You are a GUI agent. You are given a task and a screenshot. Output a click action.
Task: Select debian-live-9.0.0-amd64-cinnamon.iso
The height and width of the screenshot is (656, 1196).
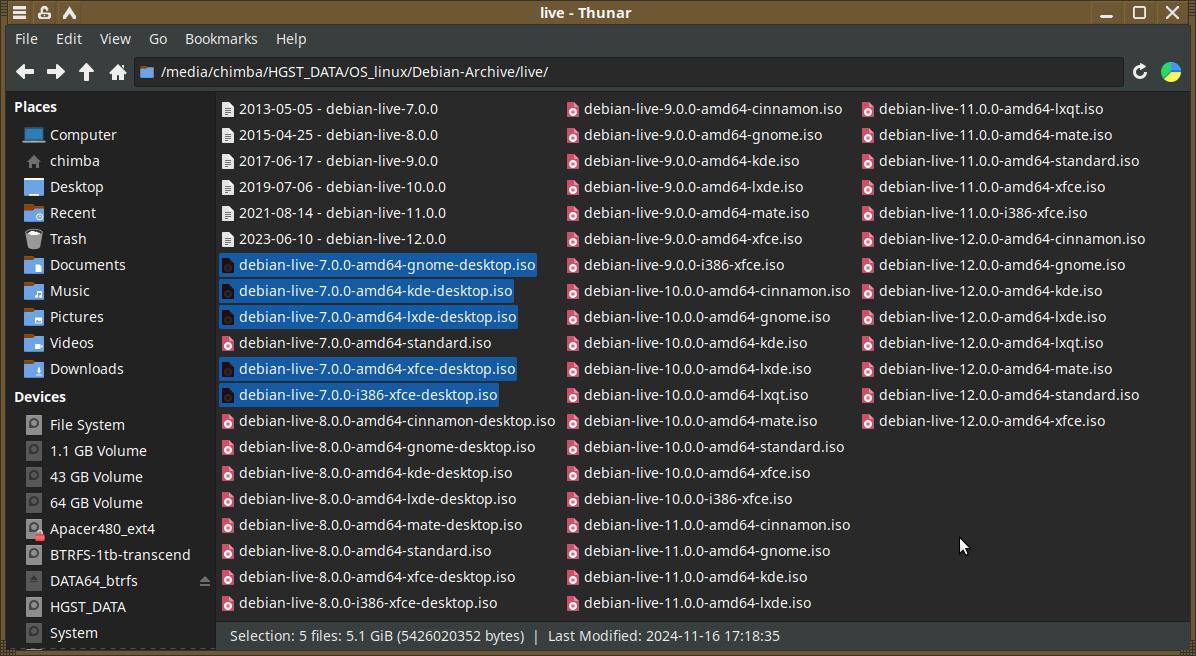(704, 109)
